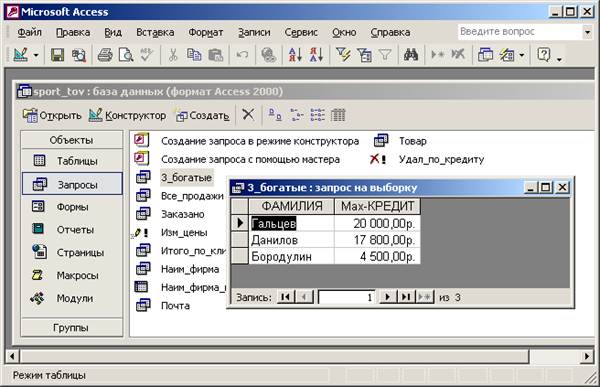The height and width of the screenshot is (387, 600).
Task: Select Таблицы in the objects pane
Action: coord(72,161)
